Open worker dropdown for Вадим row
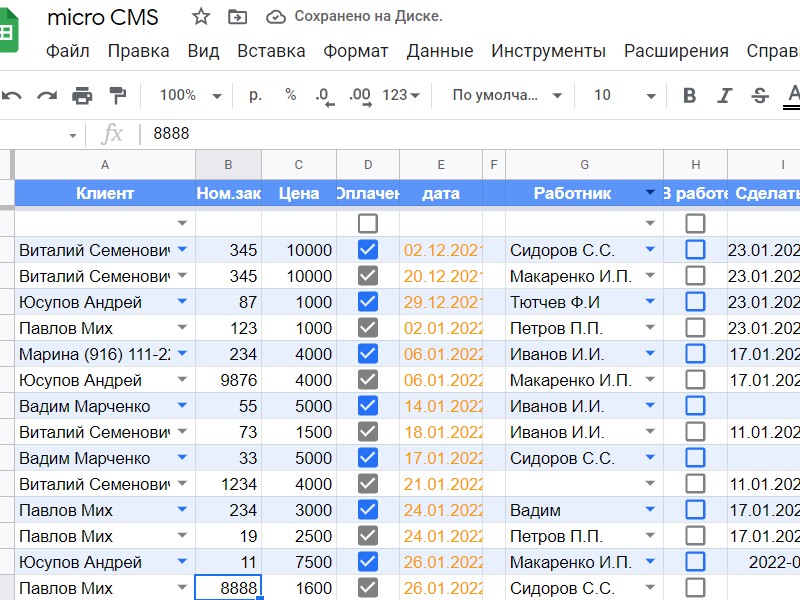This screenshot has width=800, height=600. point(650,509)
